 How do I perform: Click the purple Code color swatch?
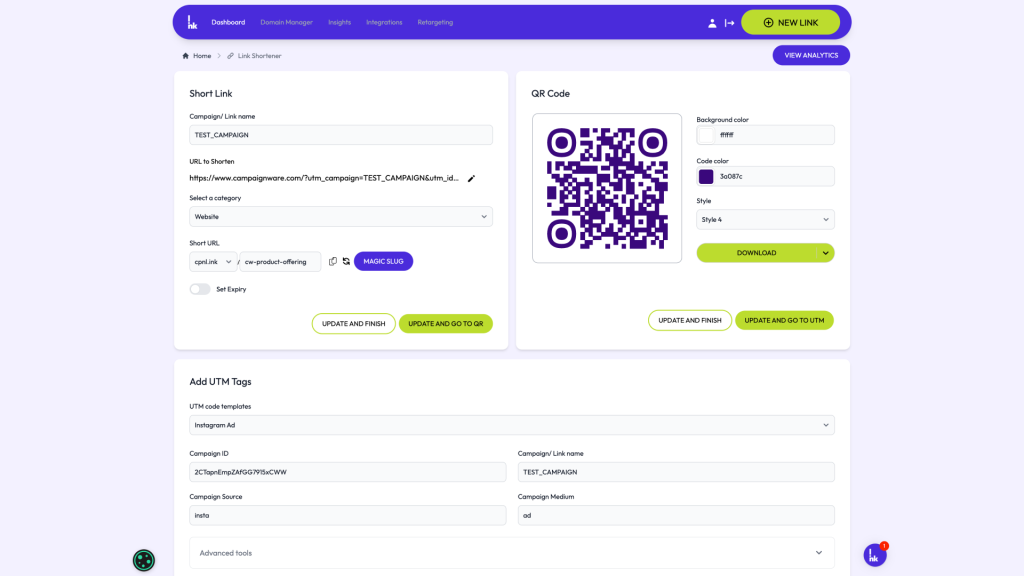coord(706,176)
